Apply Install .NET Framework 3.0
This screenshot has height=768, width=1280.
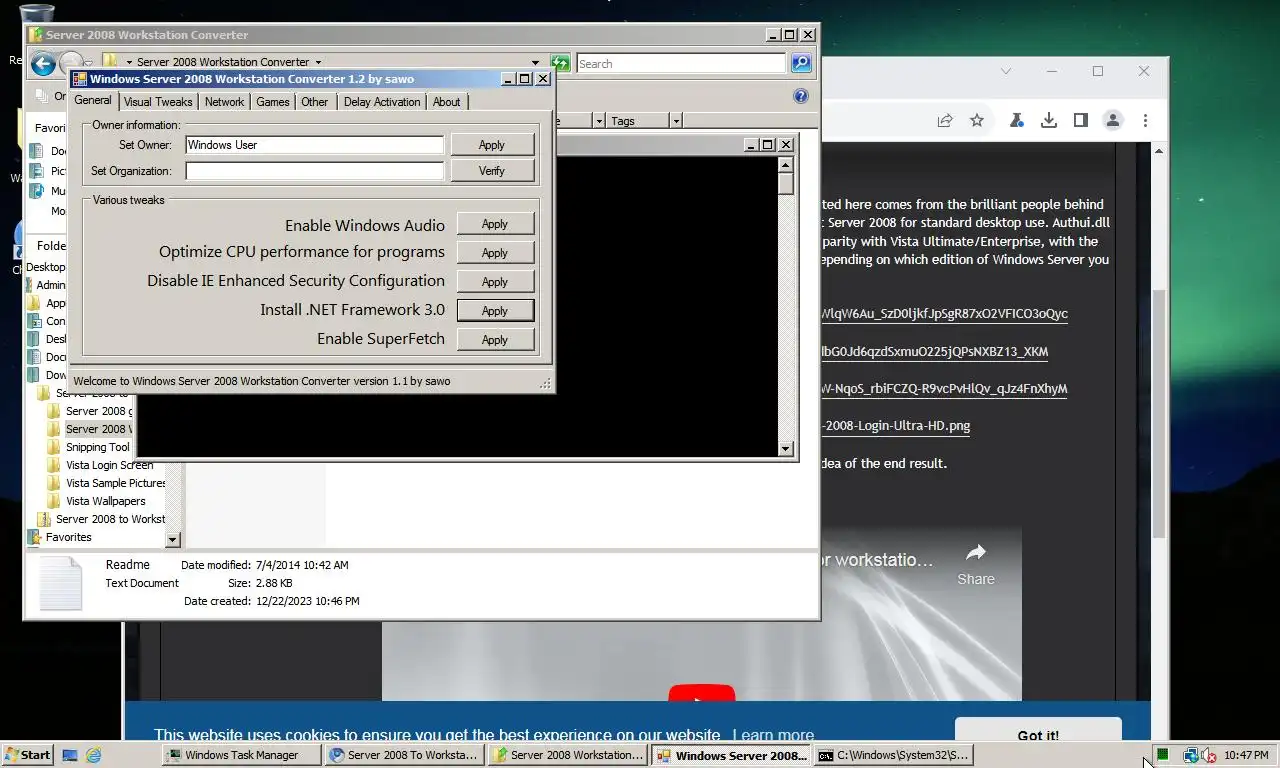point(495,311)
